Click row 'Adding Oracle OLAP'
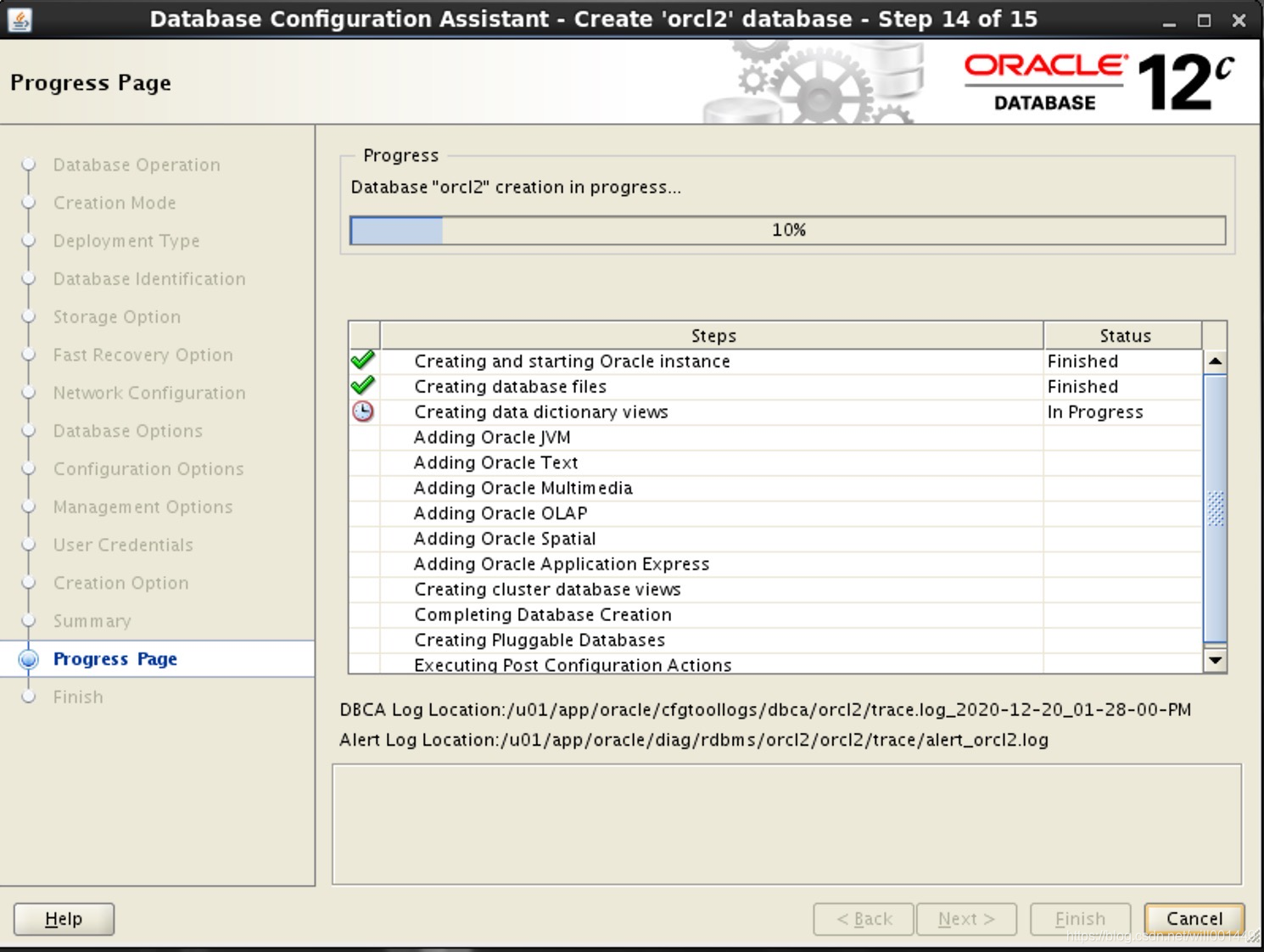The width and height of the screenshot is (1264, 952). point(775,513)
